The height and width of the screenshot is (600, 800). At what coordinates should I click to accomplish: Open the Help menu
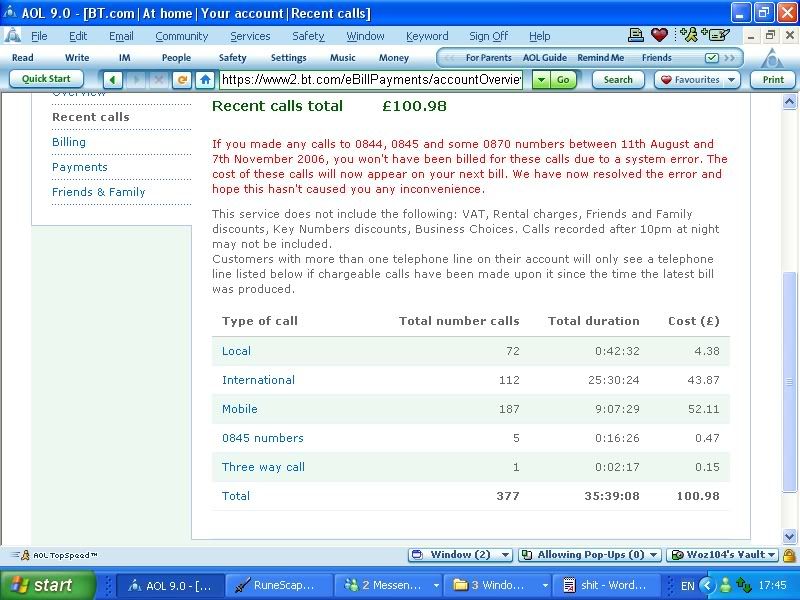coord(539,36)
